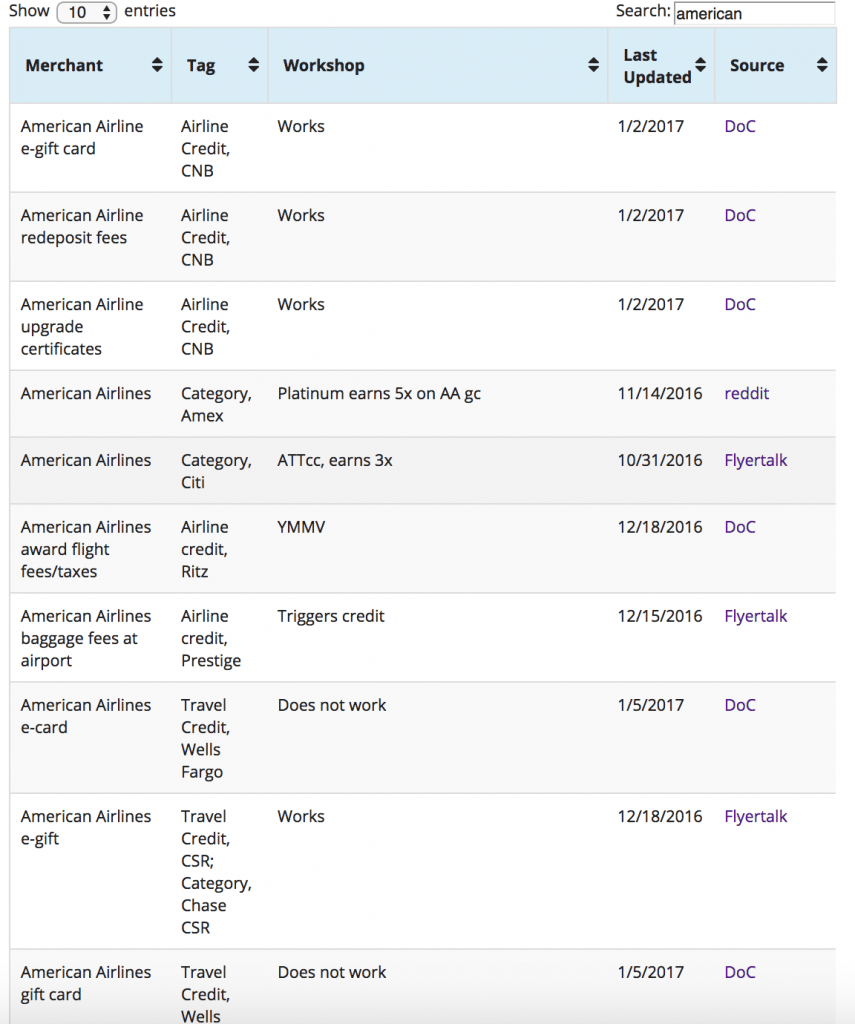Open the Flyertalk link for baggage fees at airport
Viewport: 855px width, 1024px height.
(756, 616)
